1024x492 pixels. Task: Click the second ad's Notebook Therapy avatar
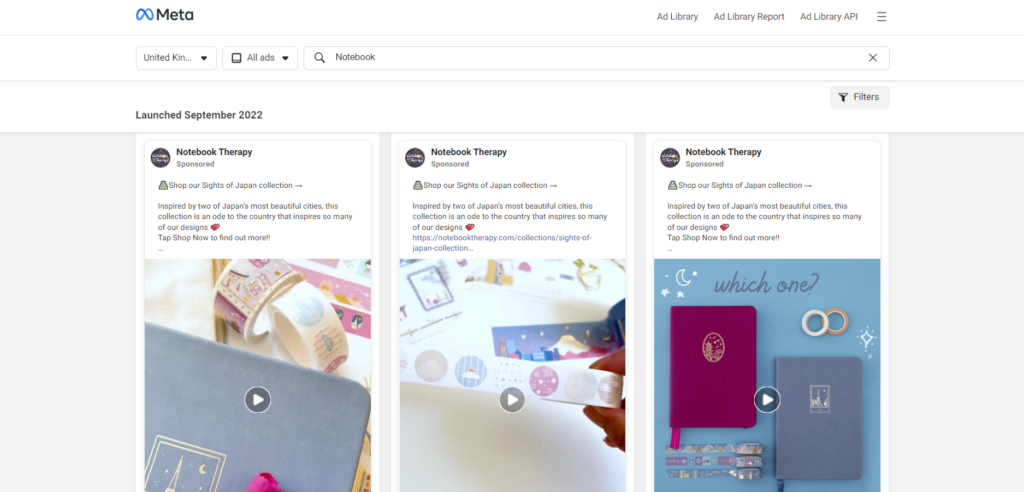point(415,157)
